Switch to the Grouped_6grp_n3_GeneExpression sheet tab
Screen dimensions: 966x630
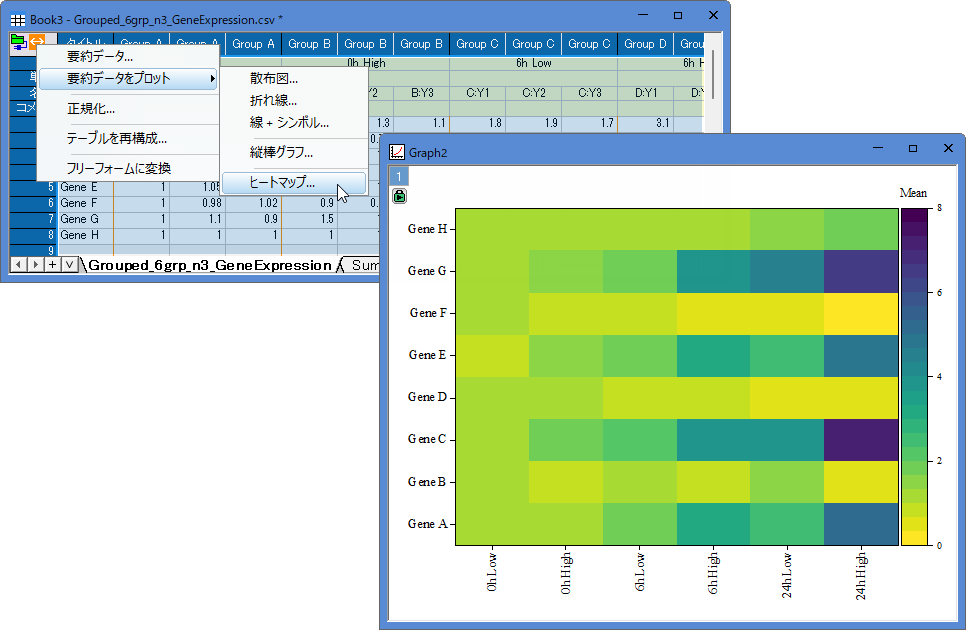click(210, 265)
